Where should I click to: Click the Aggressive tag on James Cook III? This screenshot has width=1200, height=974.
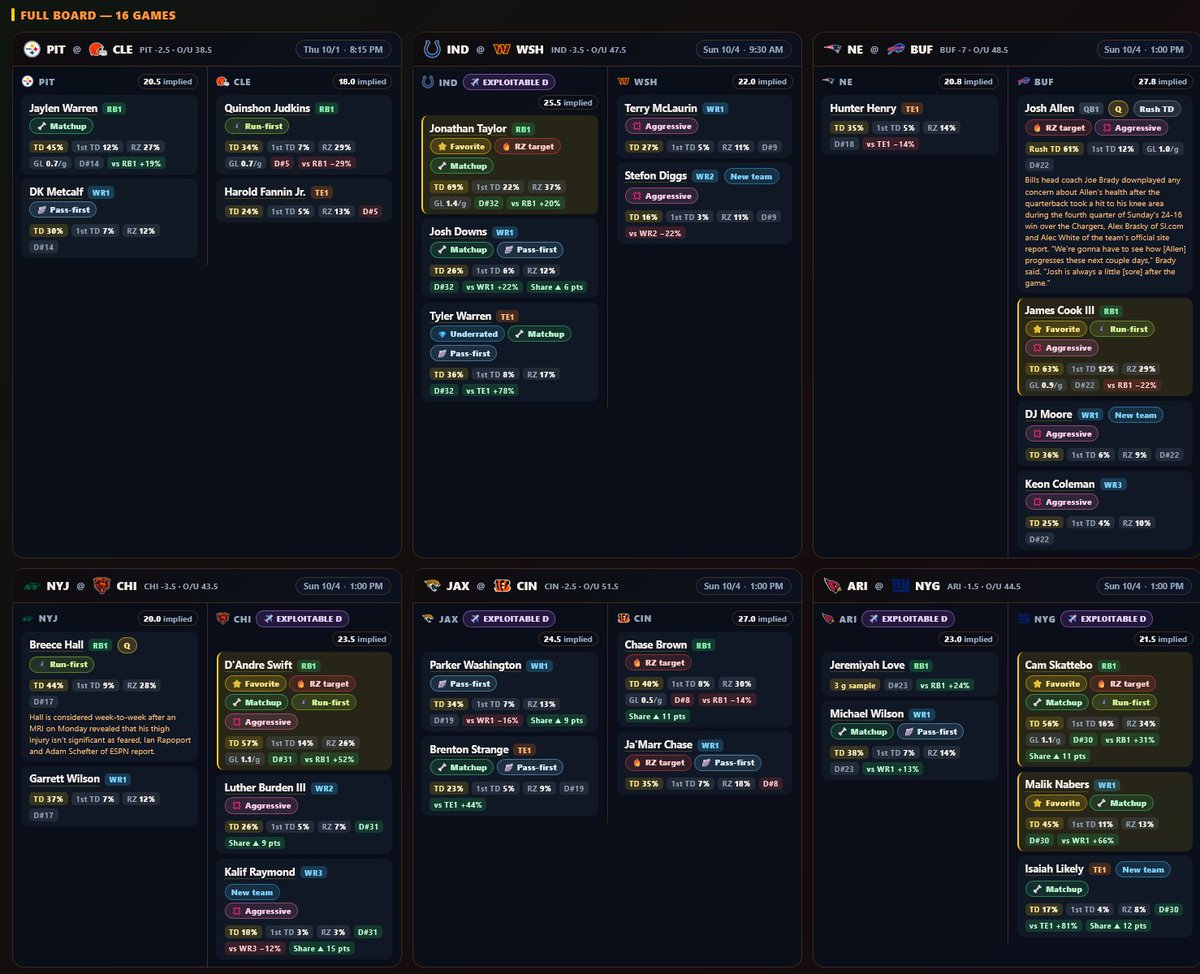[1062, 348]
